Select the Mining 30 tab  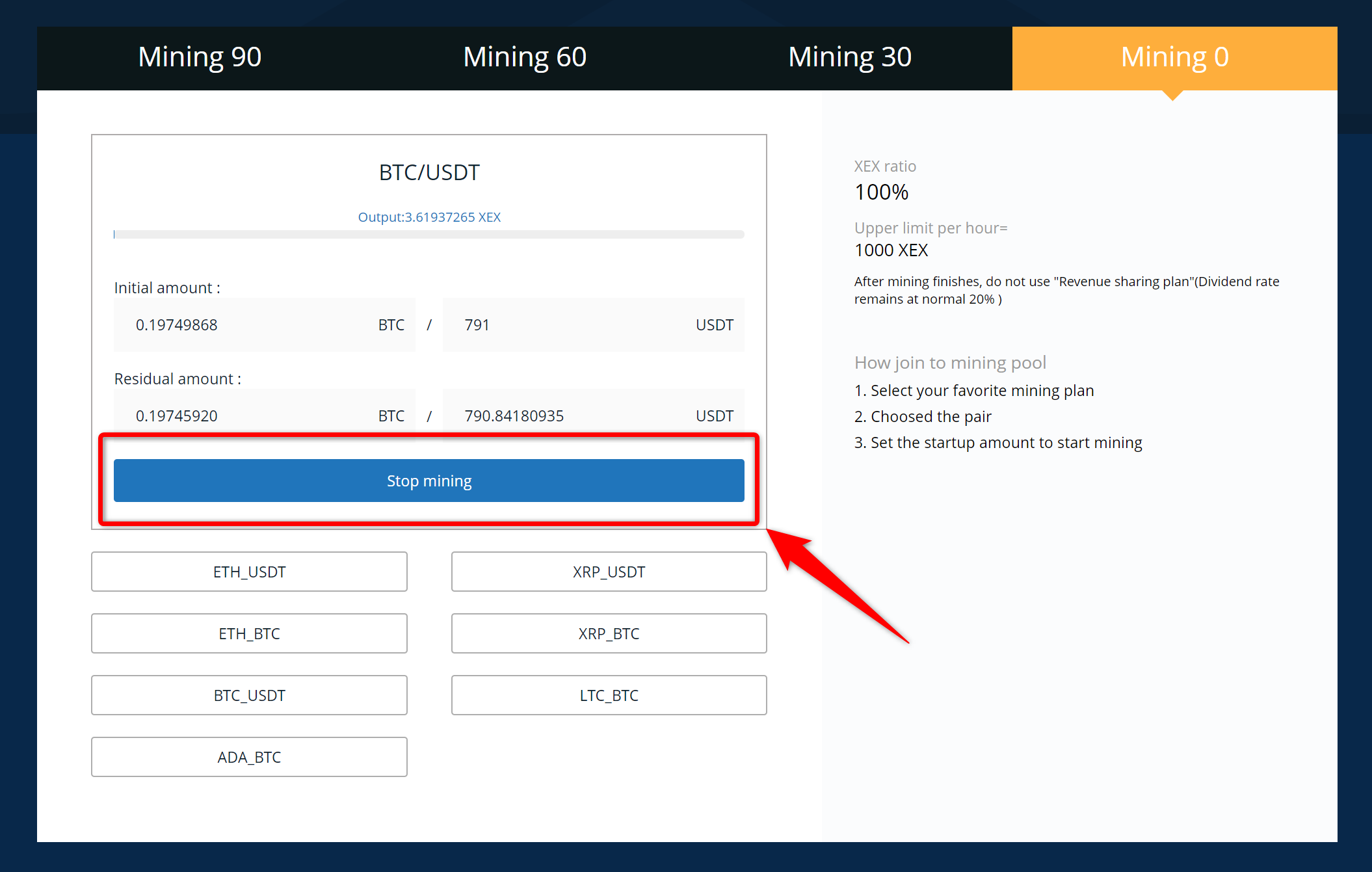(850, 58)
